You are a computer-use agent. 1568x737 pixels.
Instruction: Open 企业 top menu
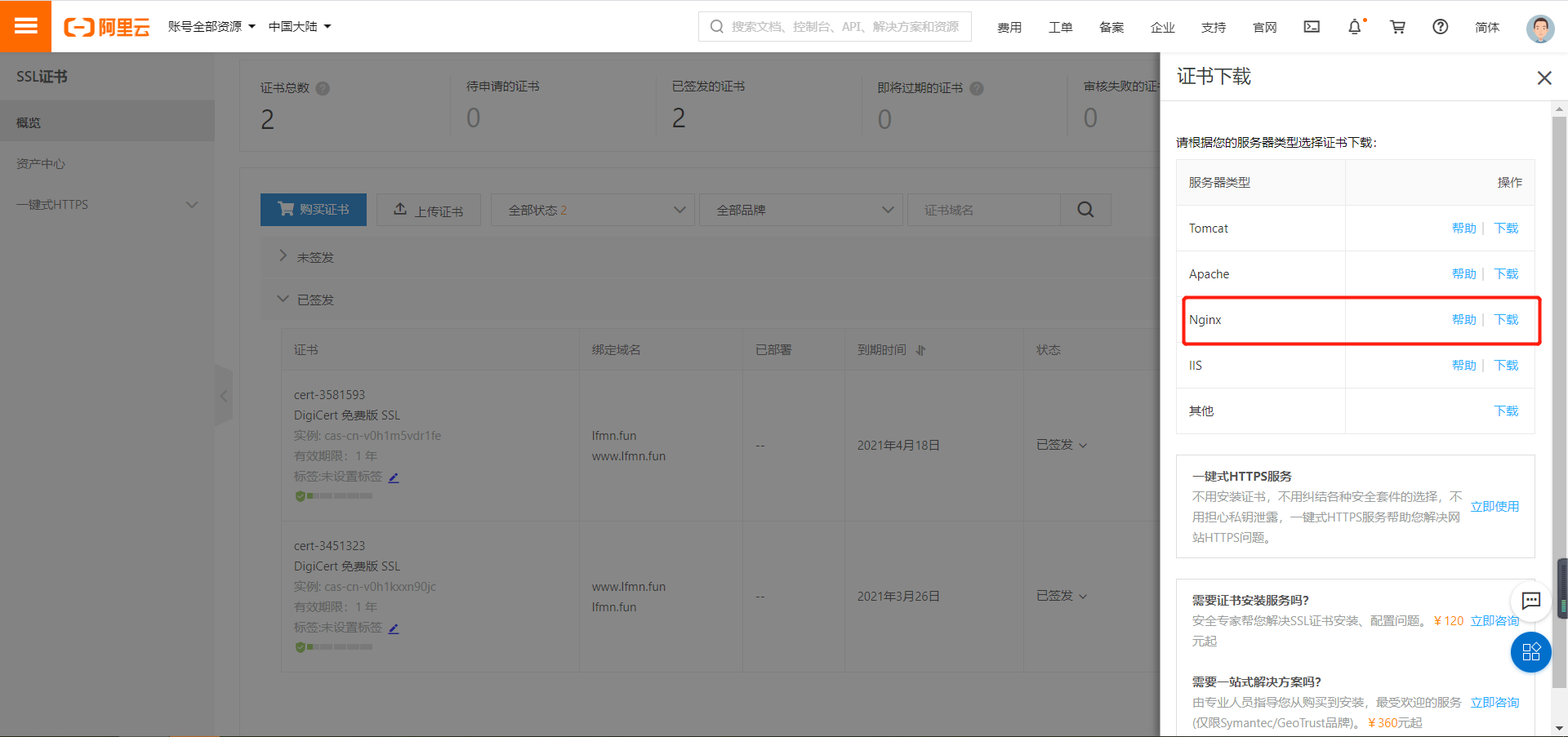click(x=1162, y=27)
